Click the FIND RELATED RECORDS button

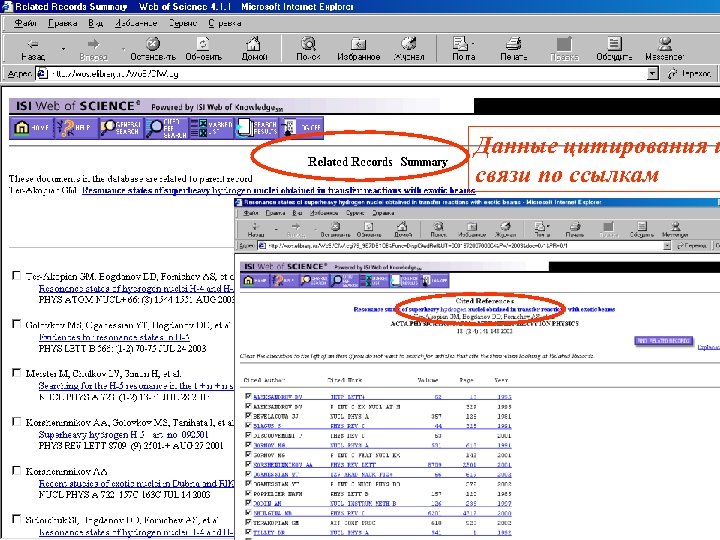coord(664,341)
